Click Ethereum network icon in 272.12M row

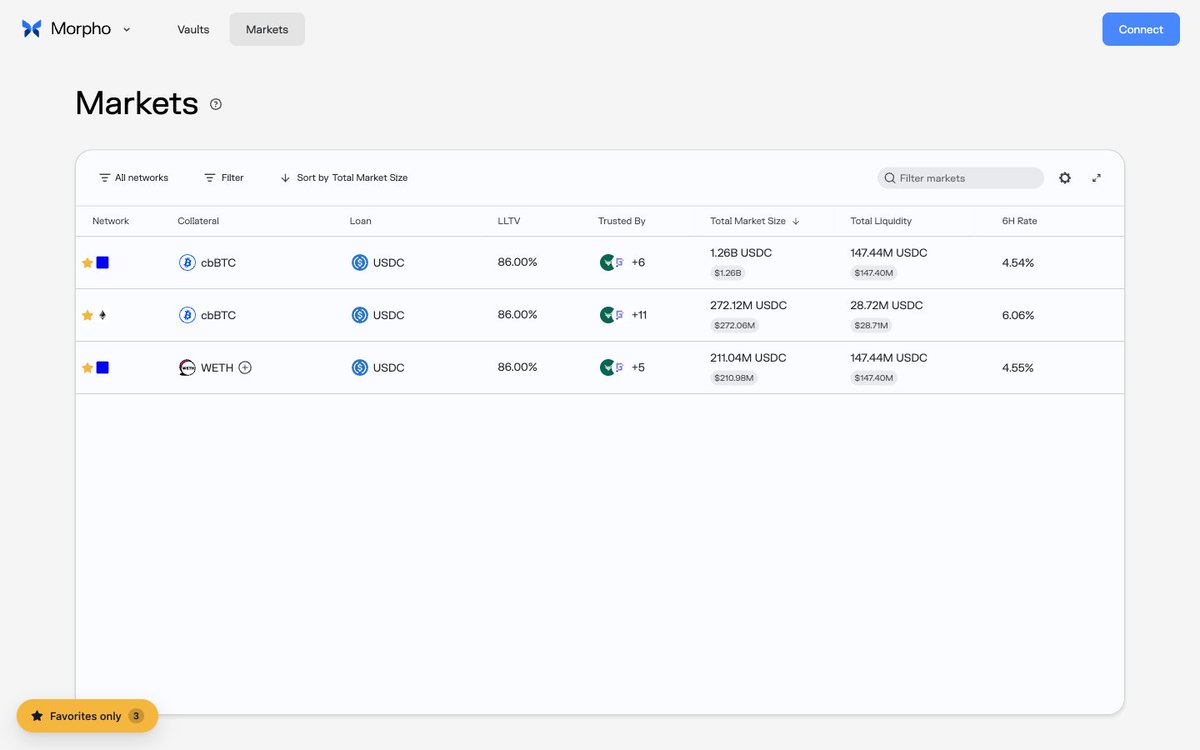(x=102, y=315)
